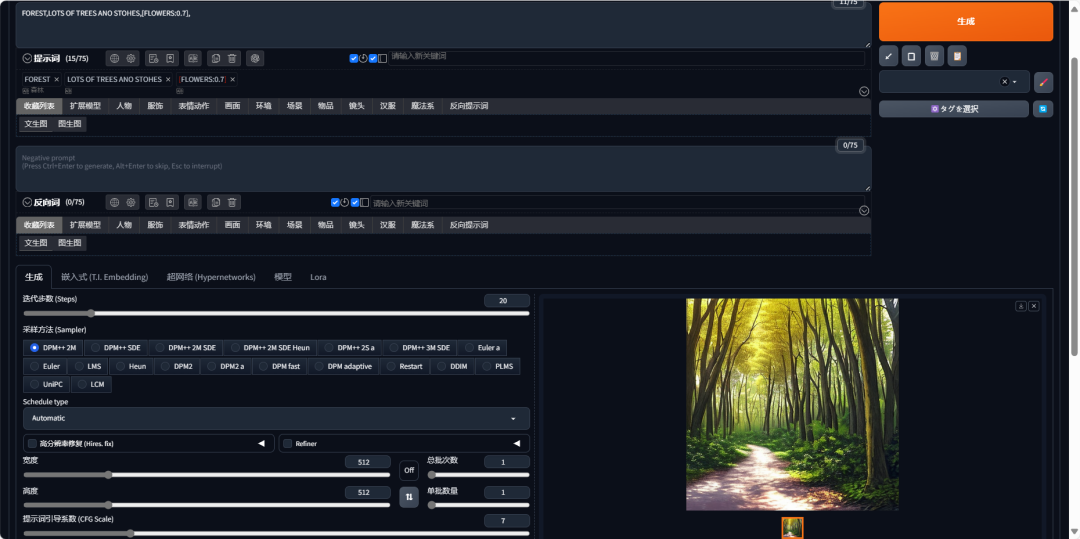The width and height of the screenshot is (1080, 539).
Task: Expand negative keywords with right-side circle chevron
Action: click(864, 211)
